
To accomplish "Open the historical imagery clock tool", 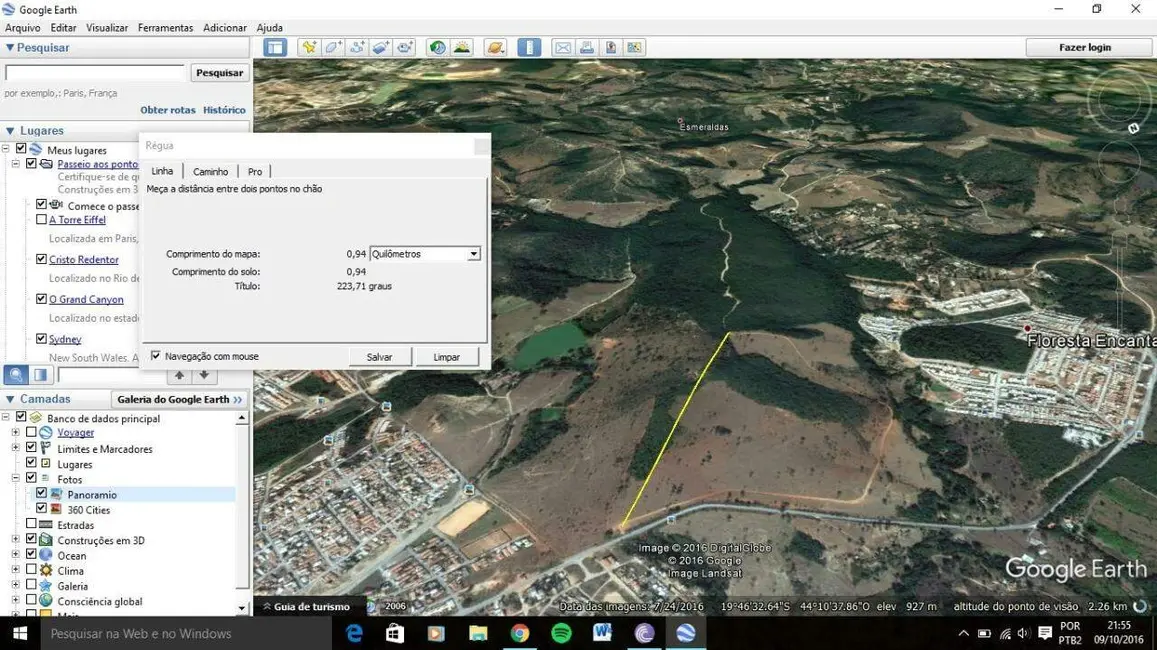I will (x=437, y=47).
